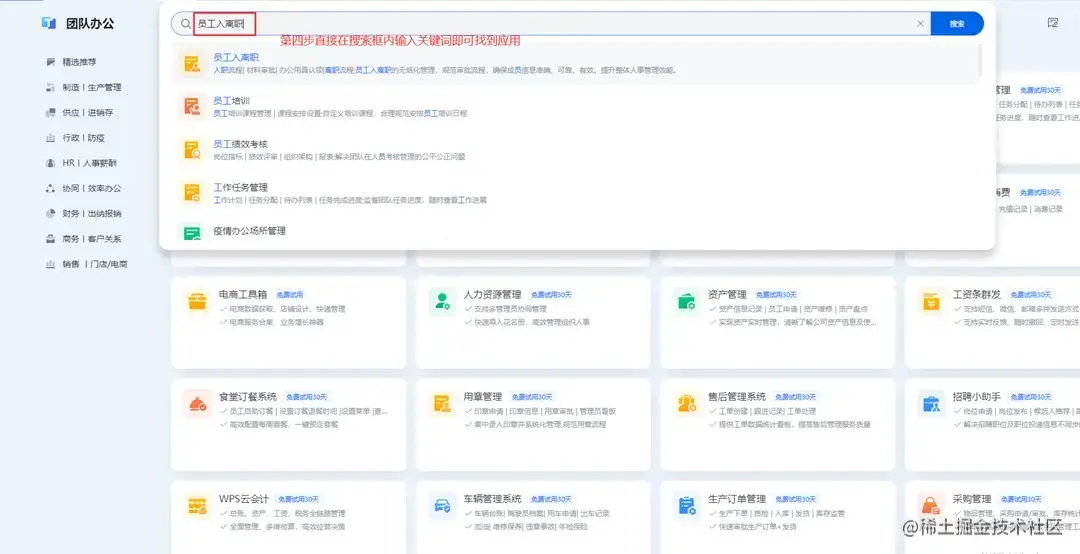Click the 生产订单管理 app icon

click(x=687, y=506)
